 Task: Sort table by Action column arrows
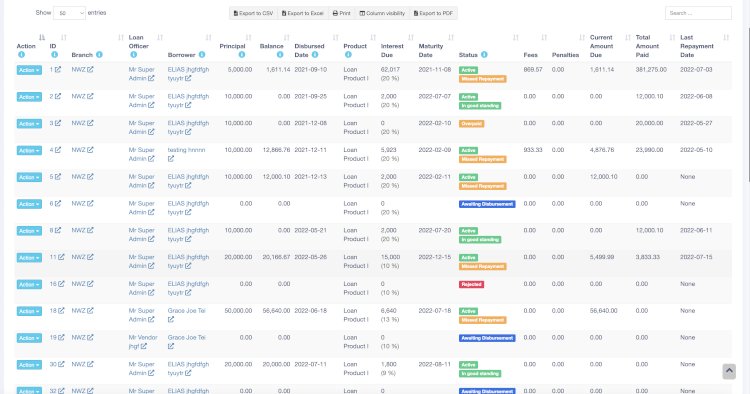click(42, 37)
